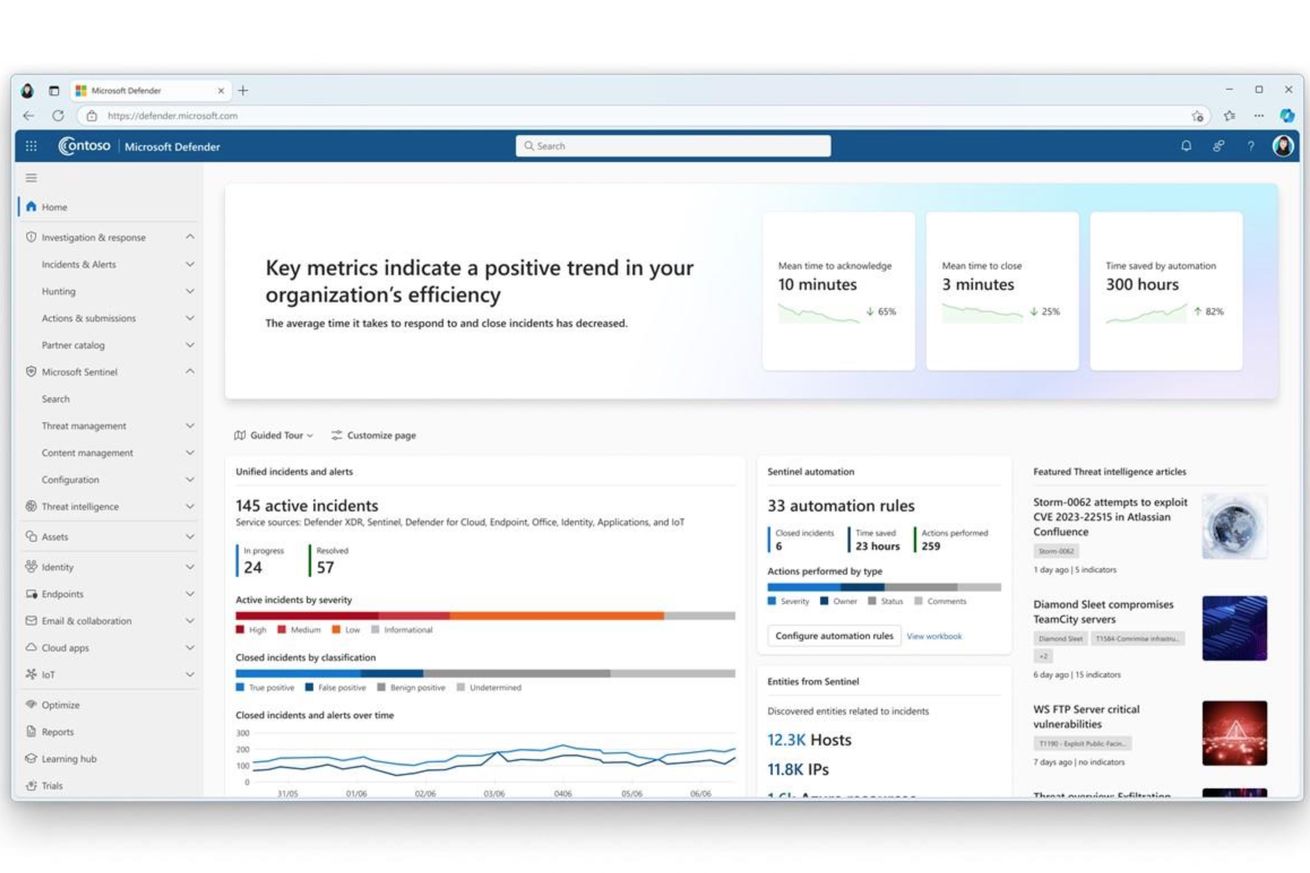The width and height of the screenshot is (1310, 873).
Task: Click the Endpoints icon in the sidebar
Action: (x=31, y=594)
